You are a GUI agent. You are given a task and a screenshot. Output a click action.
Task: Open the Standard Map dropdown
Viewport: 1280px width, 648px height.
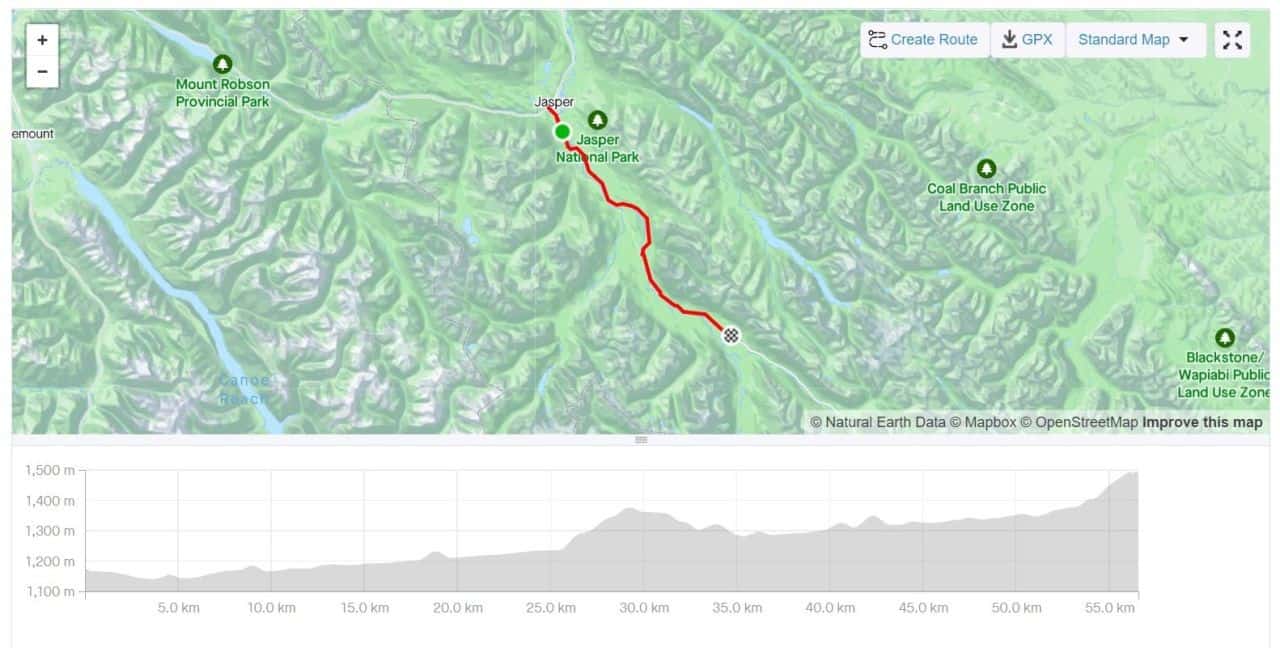coord(1134,40)
